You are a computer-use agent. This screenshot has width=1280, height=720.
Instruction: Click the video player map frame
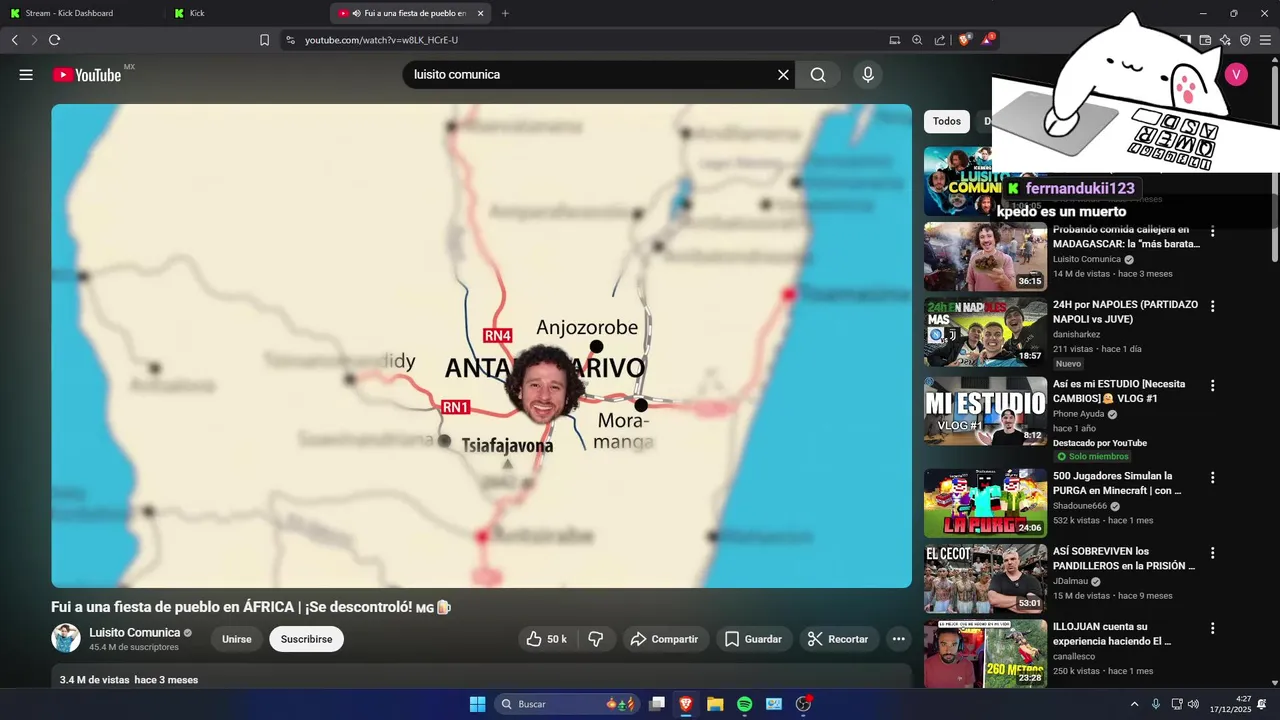[x=481, y=346]
